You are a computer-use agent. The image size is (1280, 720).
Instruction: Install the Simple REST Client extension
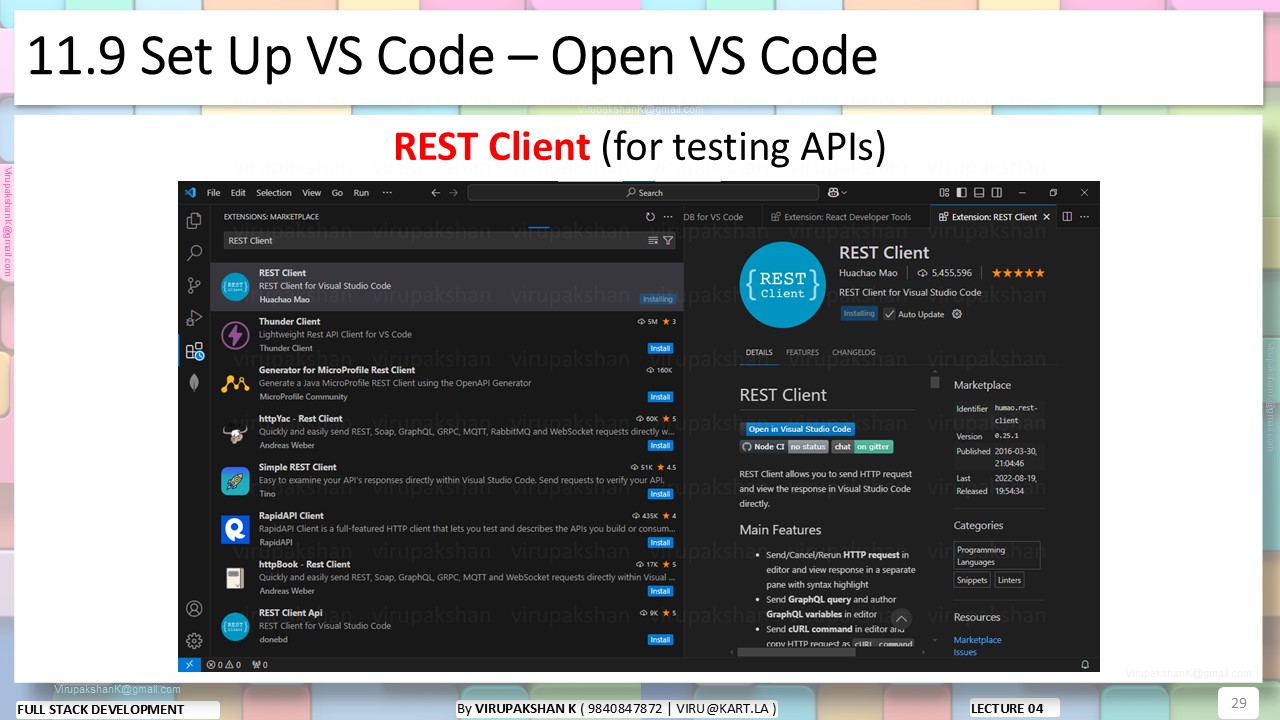(660, 494)
